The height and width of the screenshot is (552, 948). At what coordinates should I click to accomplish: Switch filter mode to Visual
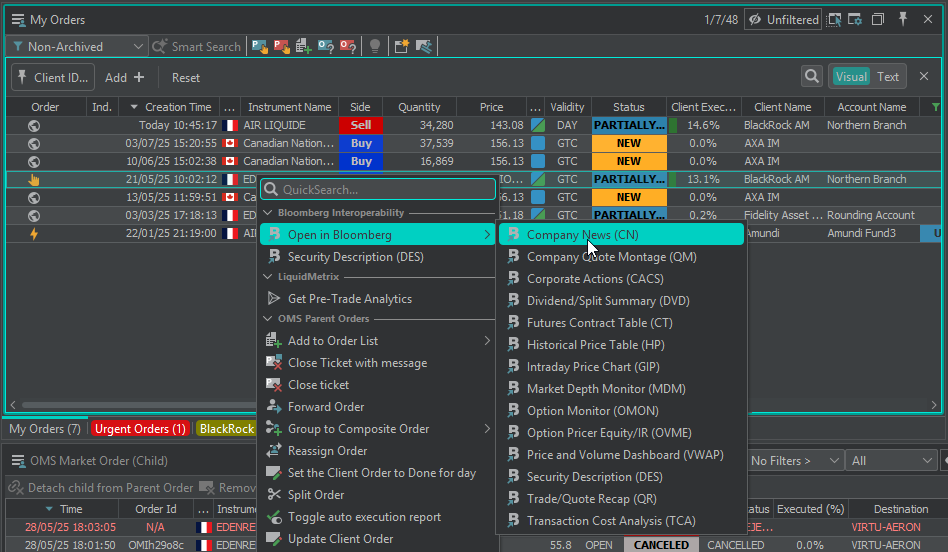pos(851,77)
